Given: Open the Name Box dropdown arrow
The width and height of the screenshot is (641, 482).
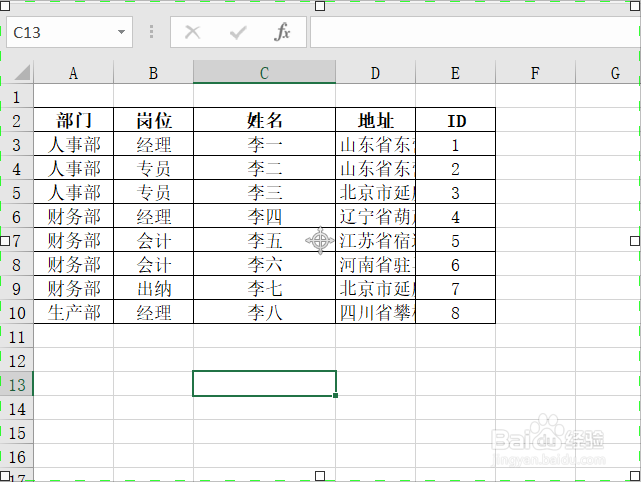Looking at the screenshot, I should click(x=121, y=32).
